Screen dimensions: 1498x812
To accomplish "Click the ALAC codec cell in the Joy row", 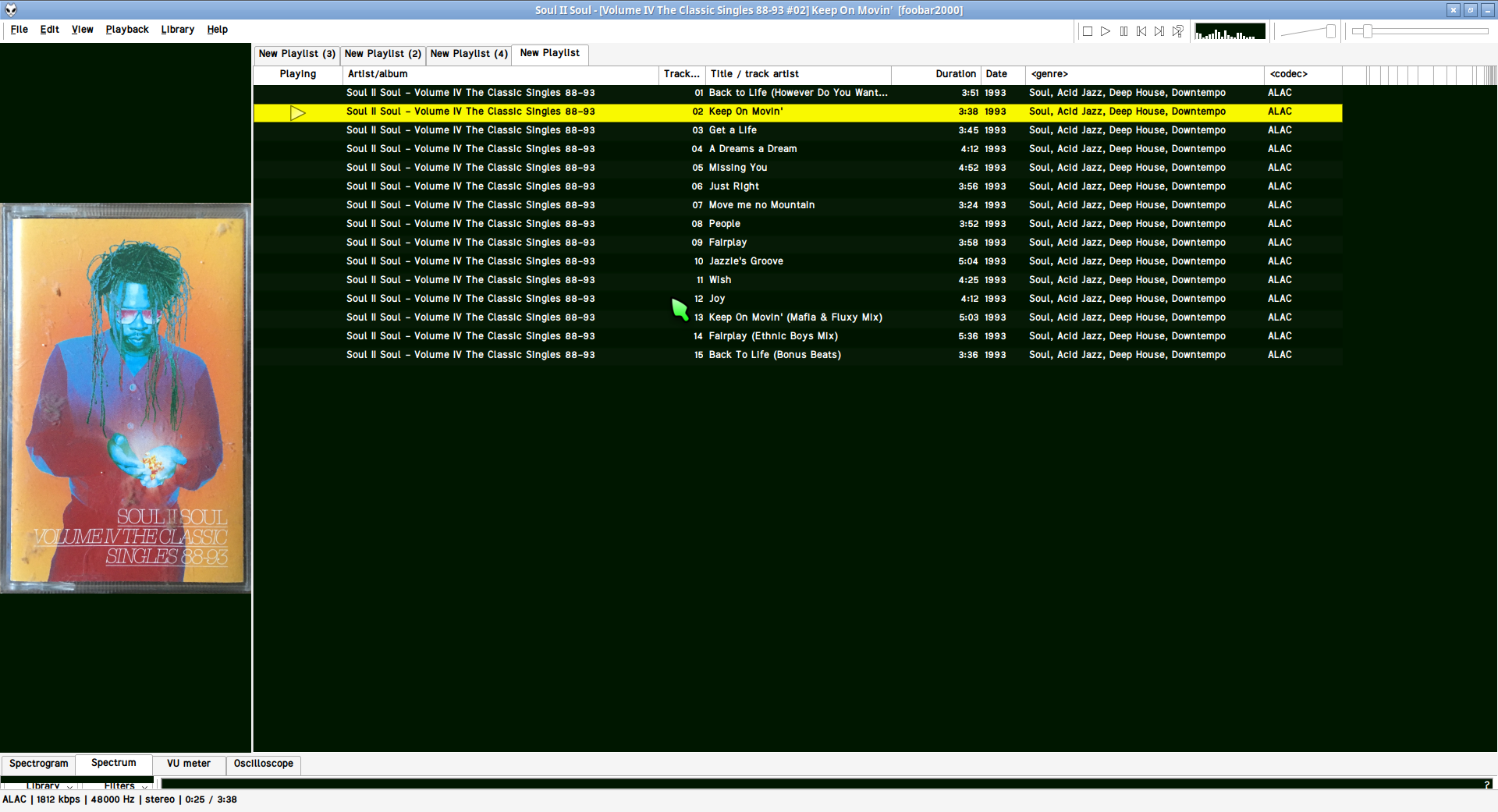I will click(x=1280, y=299).
